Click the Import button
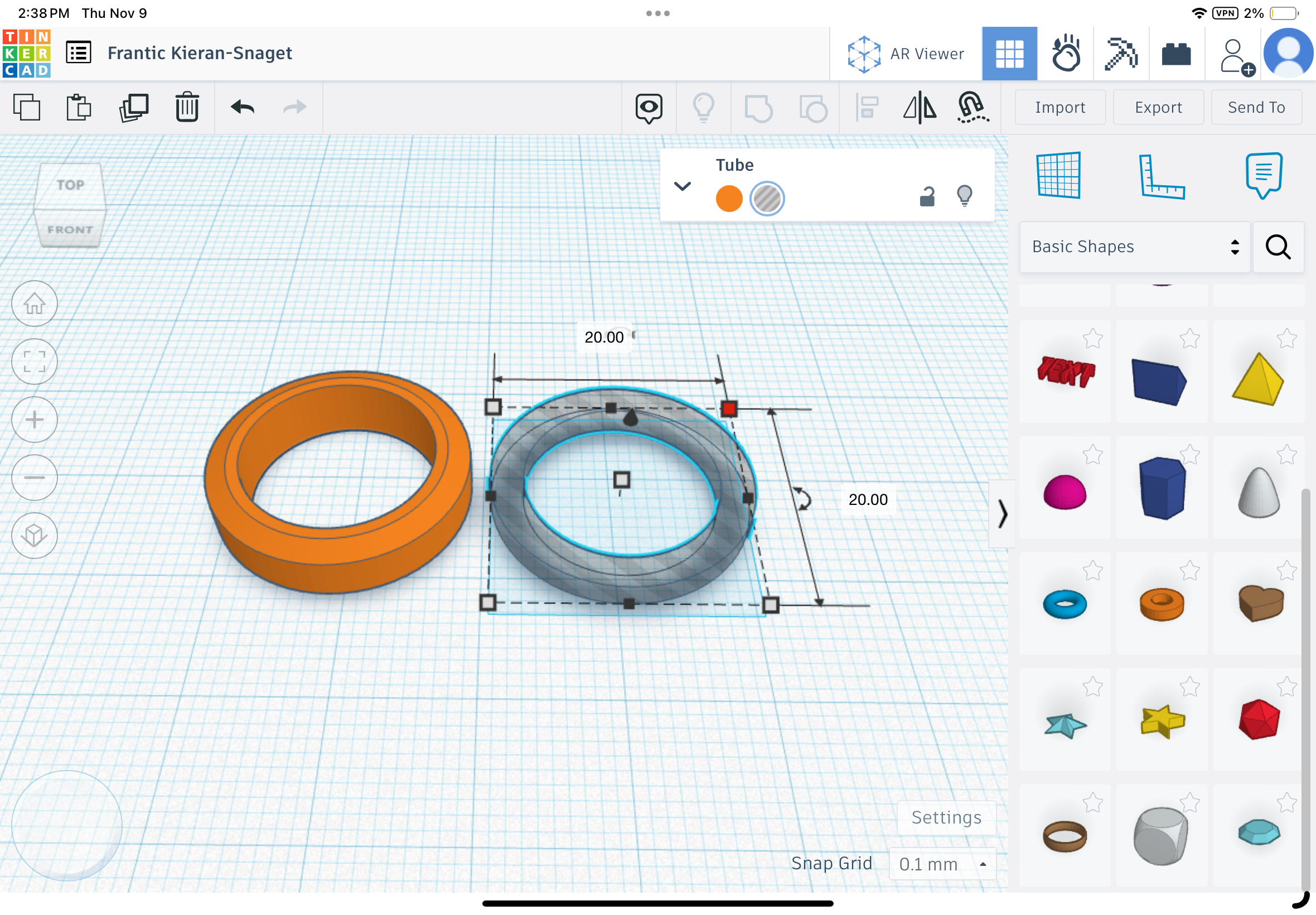This screenshot has width=1316, height=915. click(1059, 107)
